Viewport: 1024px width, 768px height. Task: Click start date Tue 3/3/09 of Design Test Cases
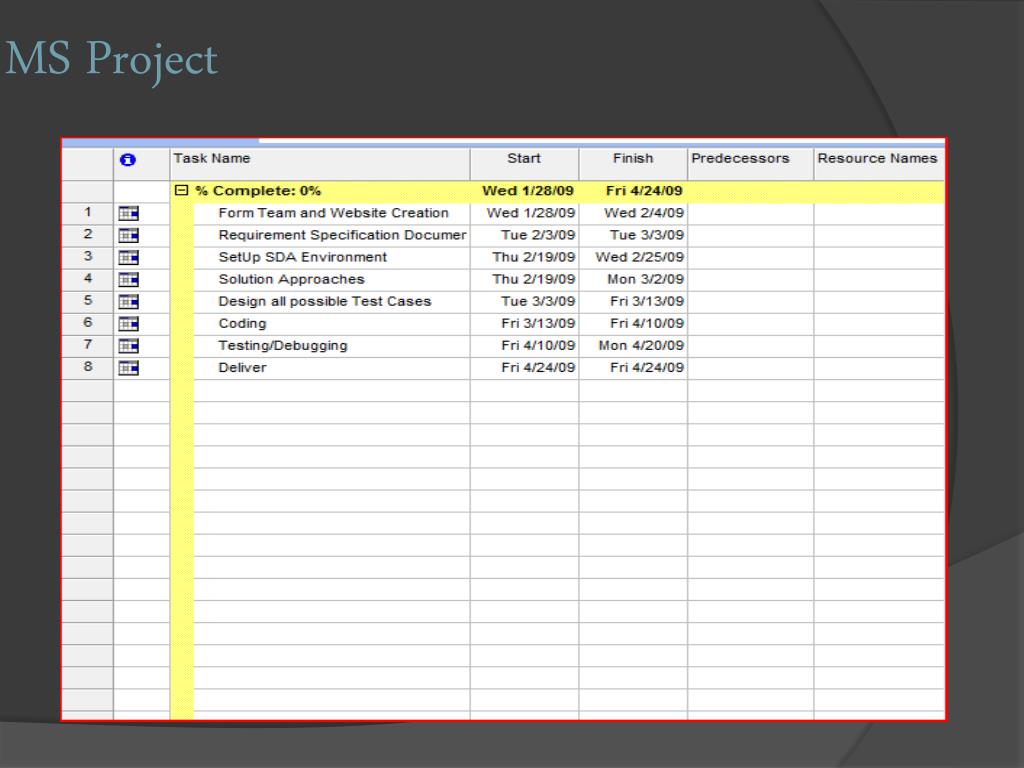click(x=538, y=302)
